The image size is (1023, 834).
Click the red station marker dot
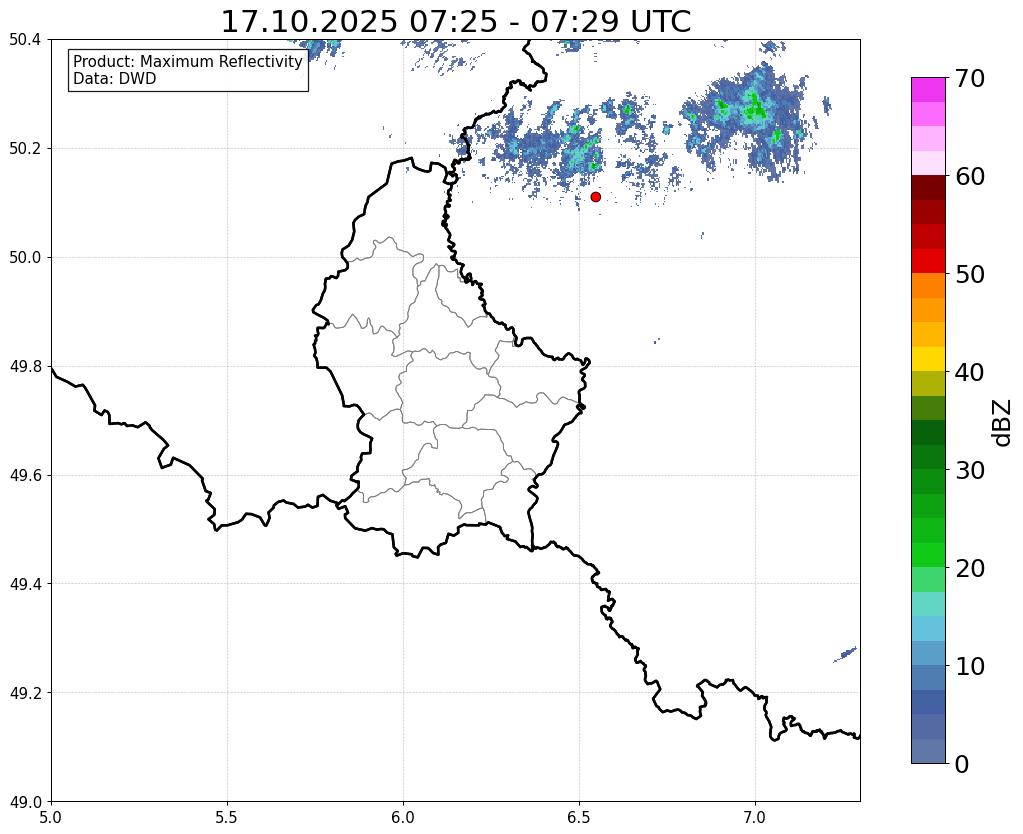coord(595,197)
